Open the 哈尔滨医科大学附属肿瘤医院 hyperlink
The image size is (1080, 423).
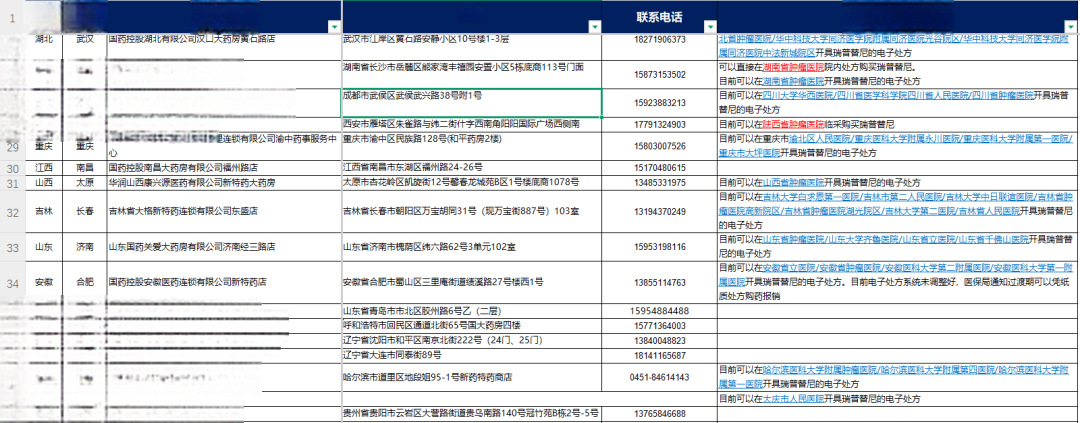click(x=810, y=370)
